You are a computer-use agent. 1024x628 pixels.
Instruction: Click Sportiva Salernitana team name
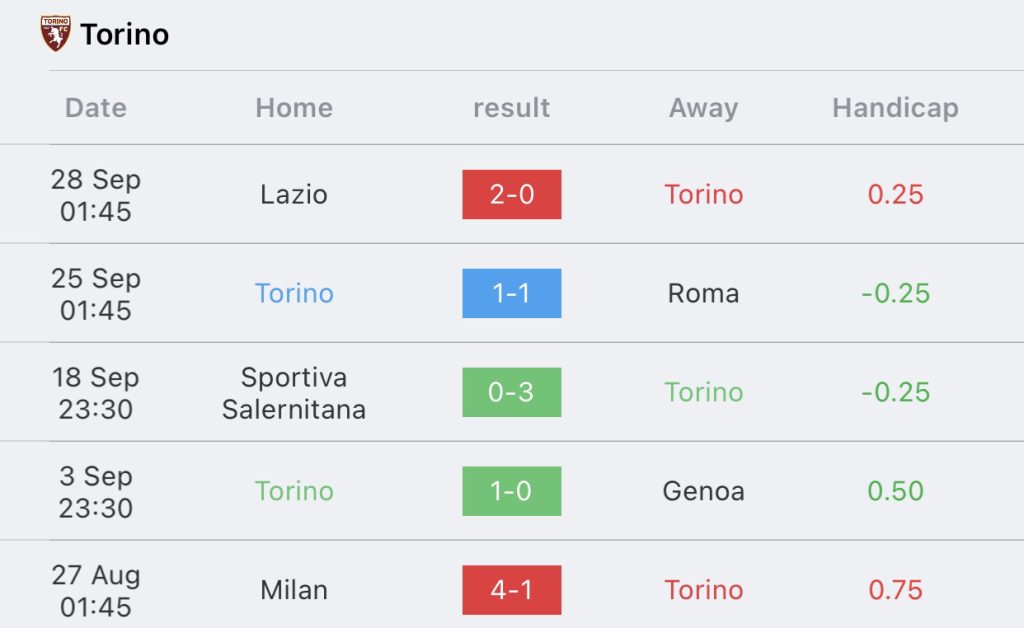294,393
